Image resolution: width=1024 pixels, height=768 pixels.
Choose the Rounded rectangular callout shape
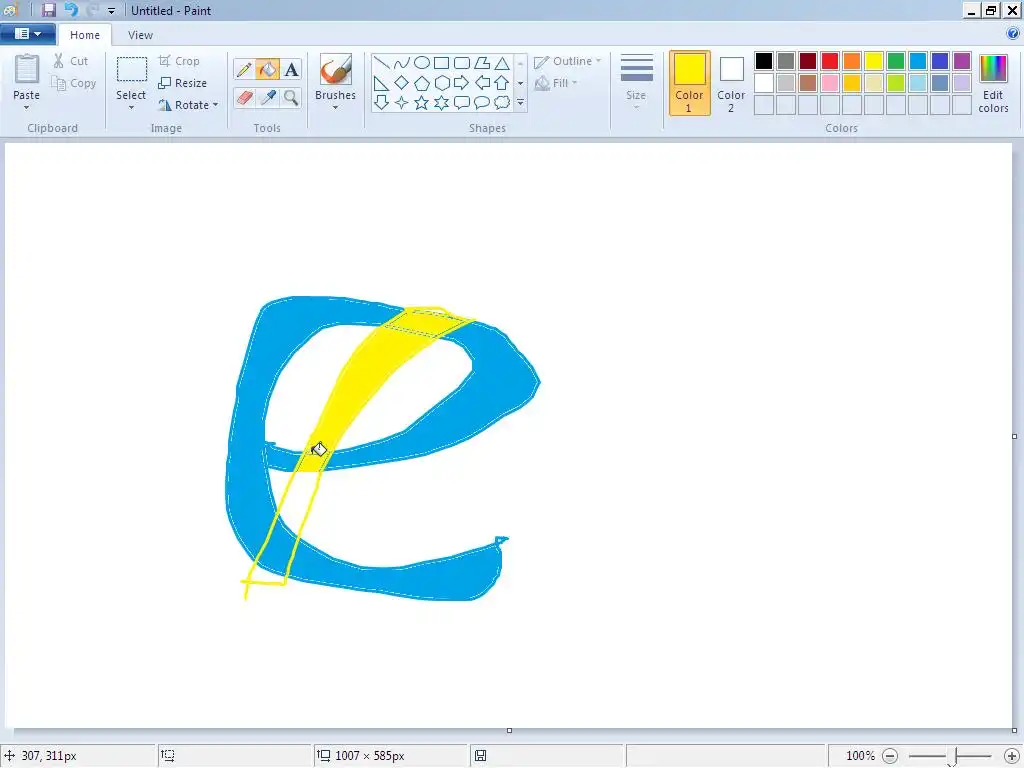pos(462,103)
